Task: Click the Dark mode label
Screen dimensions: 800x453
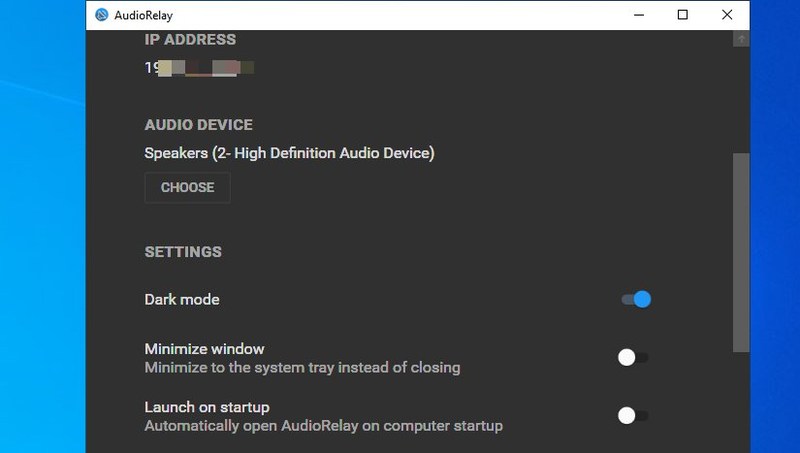Action: click(x=182, y=299)
